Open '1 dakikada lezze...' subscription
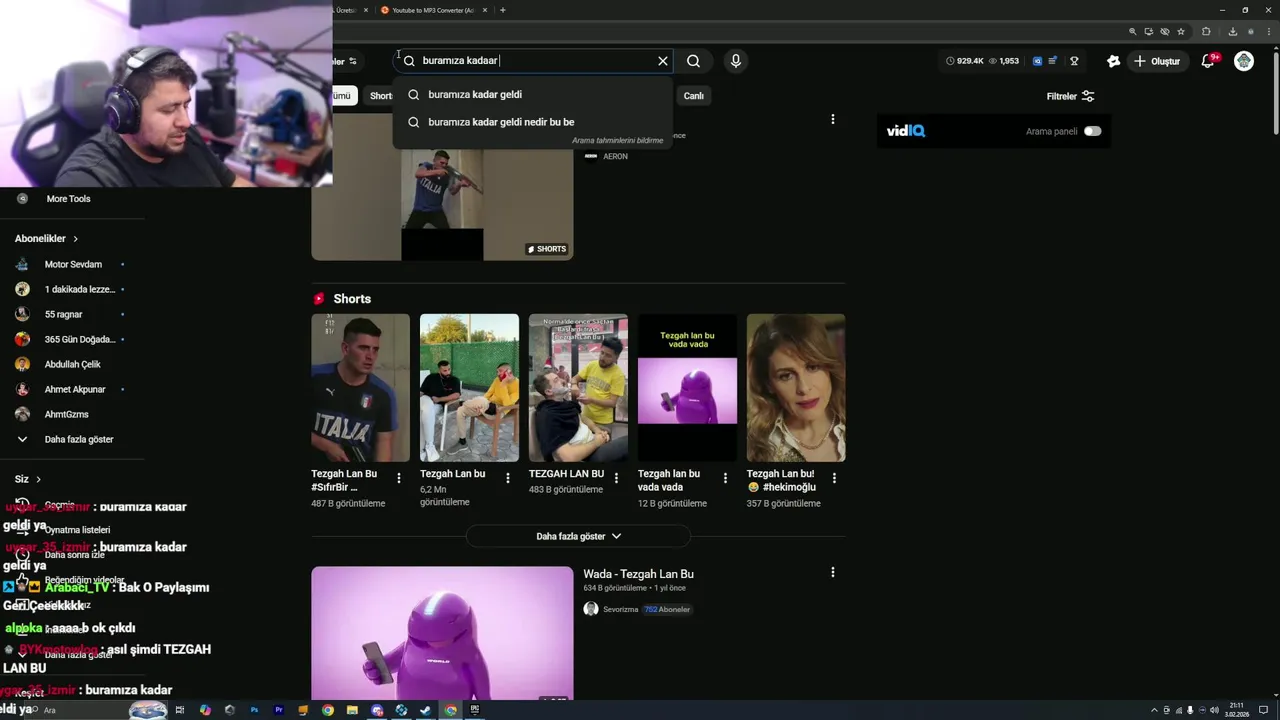 [x=72, y=289]
